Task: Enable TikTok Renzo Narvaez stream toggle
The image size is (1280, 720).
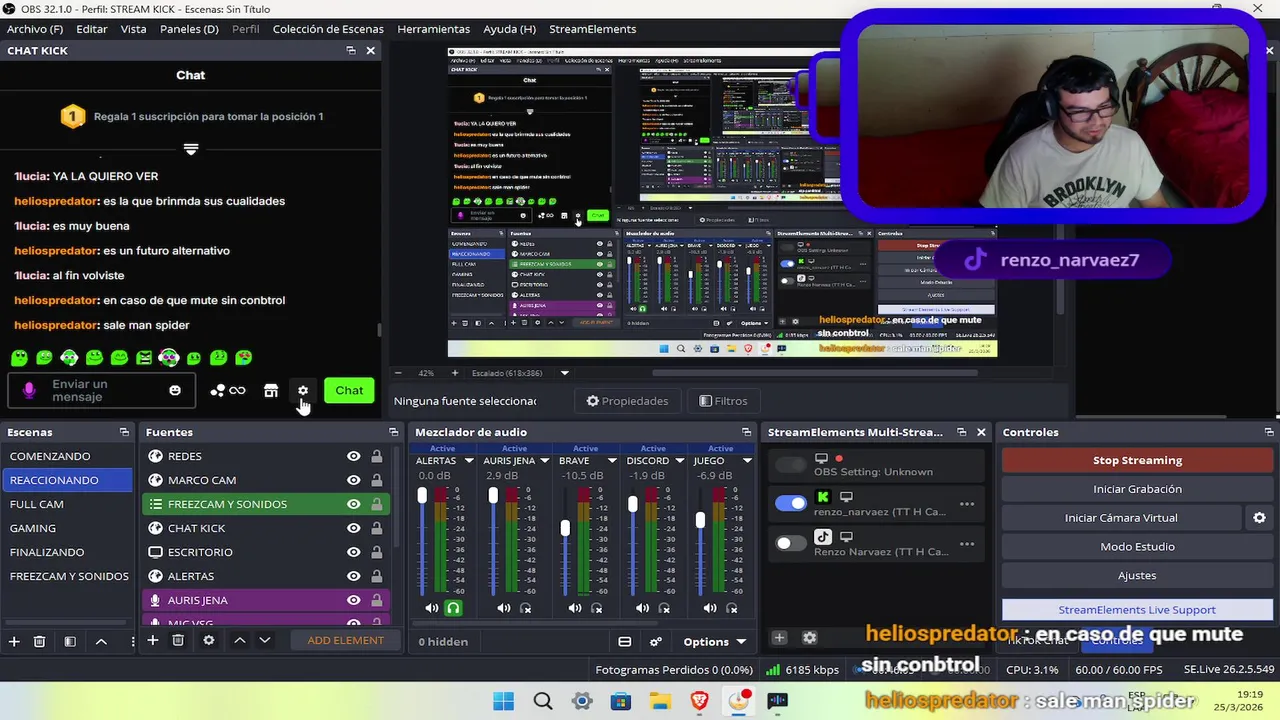Action: coord(790,543)
